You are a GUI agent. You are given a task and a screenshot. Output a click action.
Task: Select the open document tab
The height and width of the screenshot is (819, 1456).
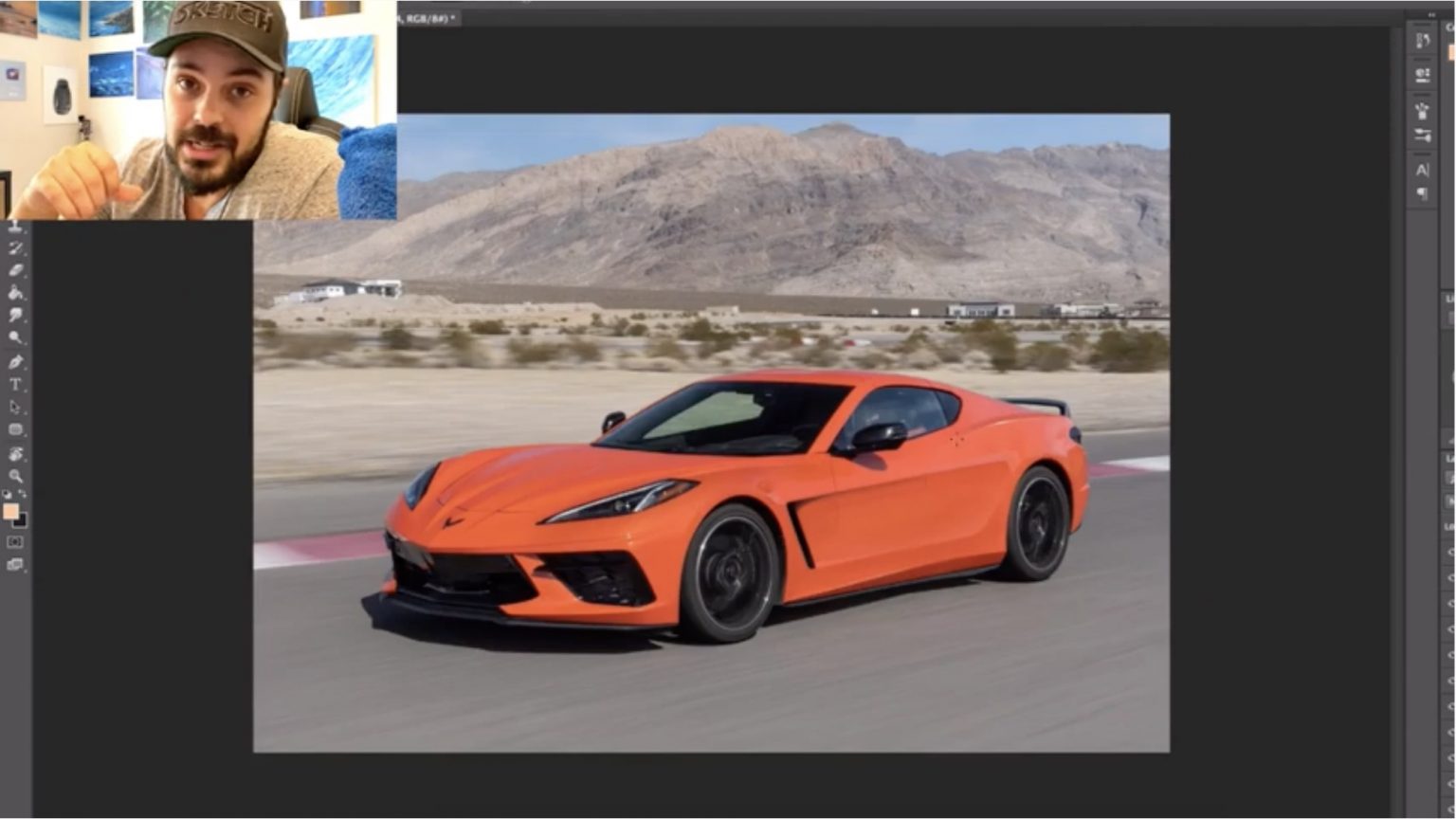click(428, 18)
